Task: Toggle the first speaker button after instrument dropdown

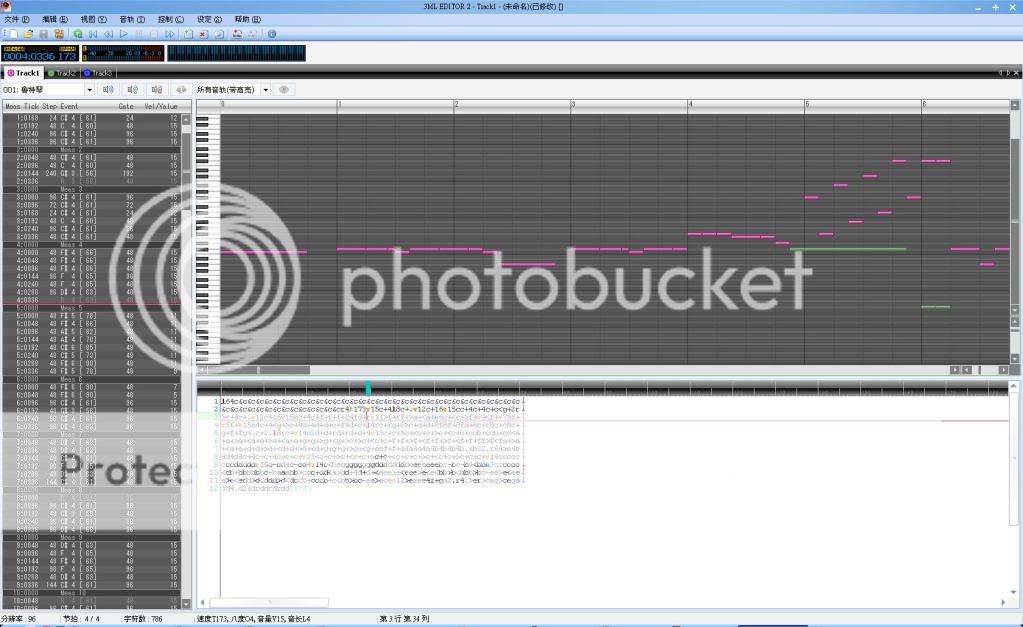Action: (108, 90)
